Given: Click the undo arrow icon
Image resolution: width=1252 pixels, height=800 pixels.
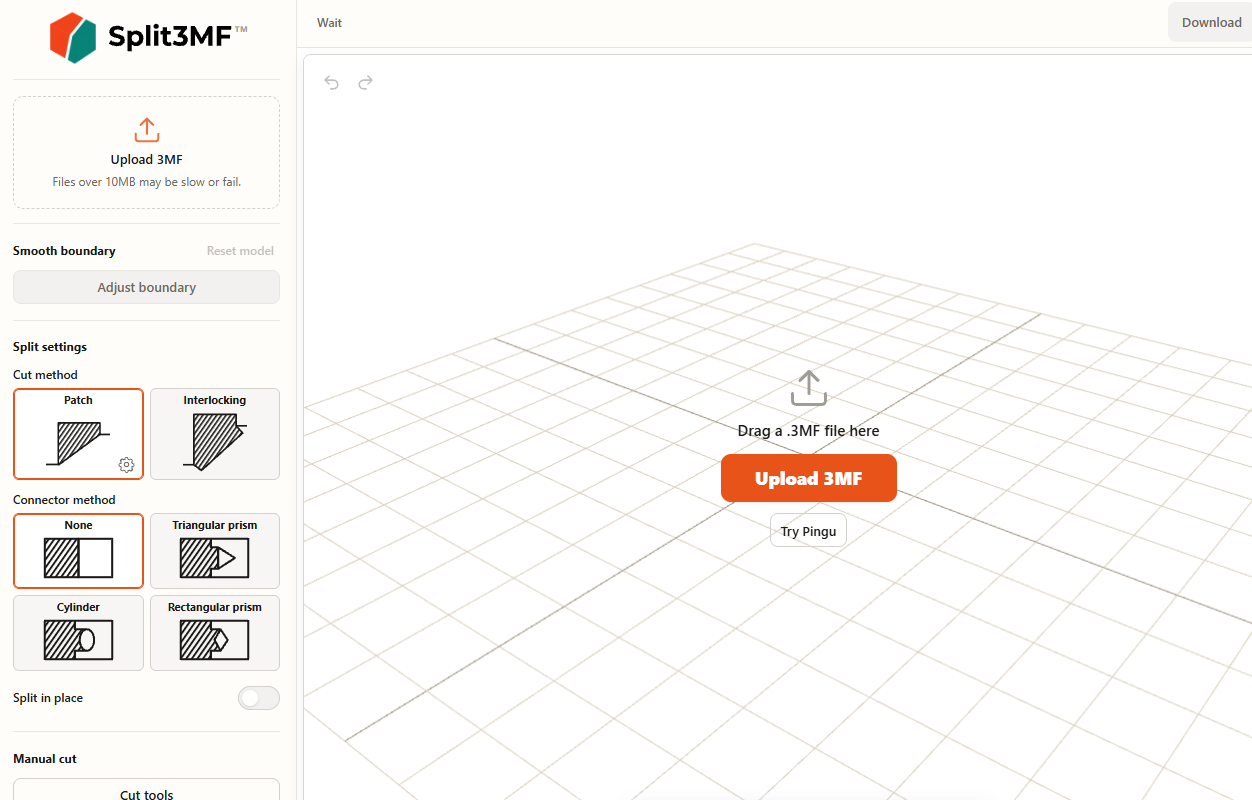Looking at the screenshot, I should coord(332,82).
